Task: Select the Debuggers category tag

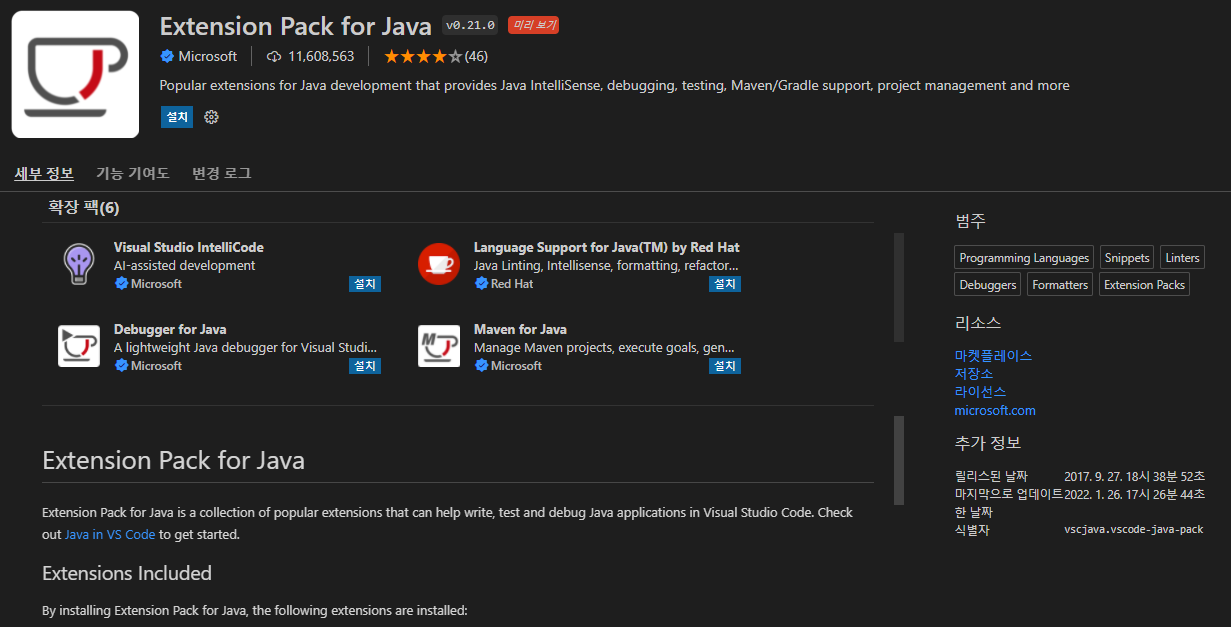Action: point(987,285)
